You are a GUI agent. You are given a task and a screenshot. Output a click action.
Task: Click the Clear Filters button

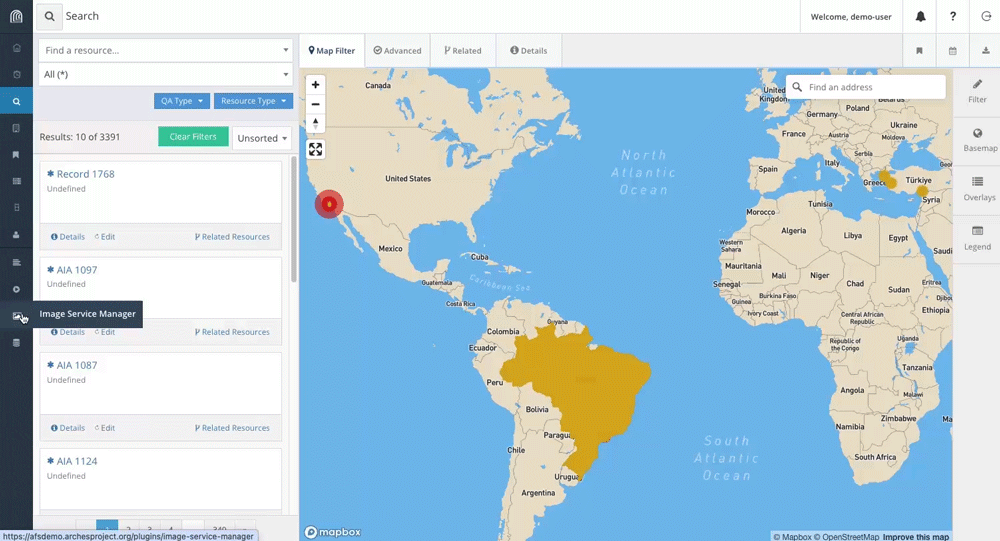click(193, 137)
